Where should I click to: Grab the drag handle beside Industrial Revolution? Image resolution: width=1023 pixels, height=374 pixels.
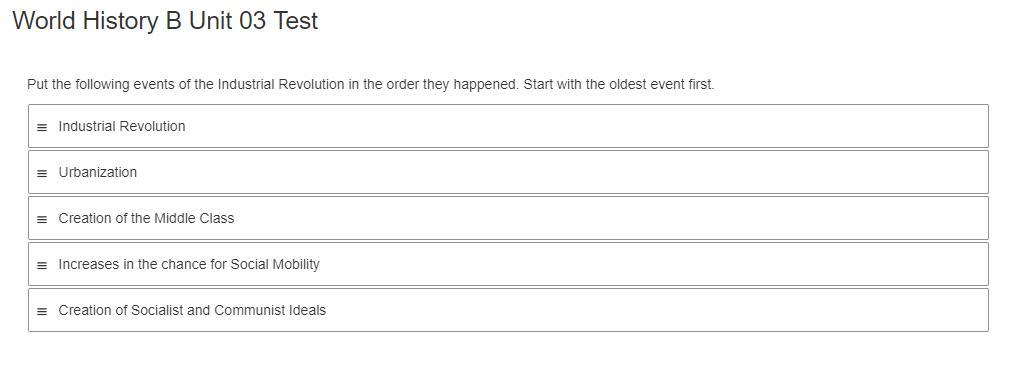[x=42, y=127]
